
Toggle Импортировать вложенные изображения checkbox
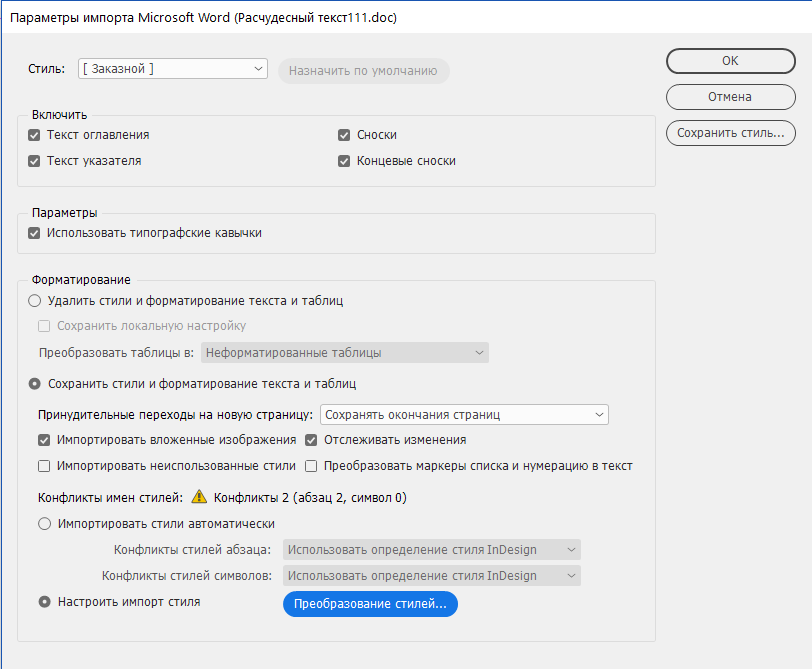tap(44, 440)
